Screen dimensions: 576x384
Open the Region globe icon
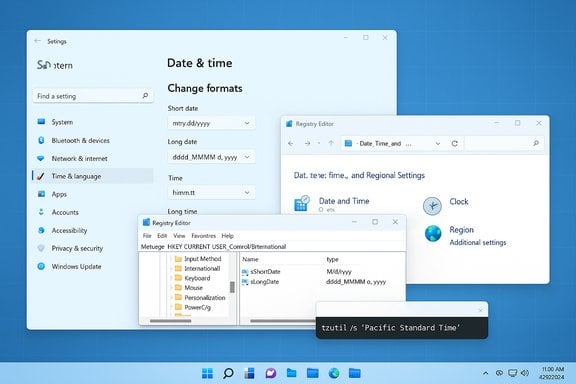click(x=433, y=233)
